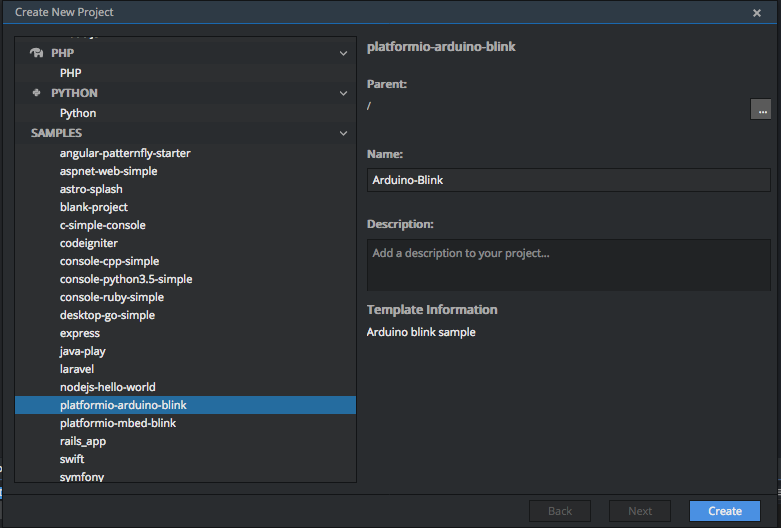Pick platformio-mbed-blink sample
Viewport: 781px width, 528px height.
(x=185, y=423)
